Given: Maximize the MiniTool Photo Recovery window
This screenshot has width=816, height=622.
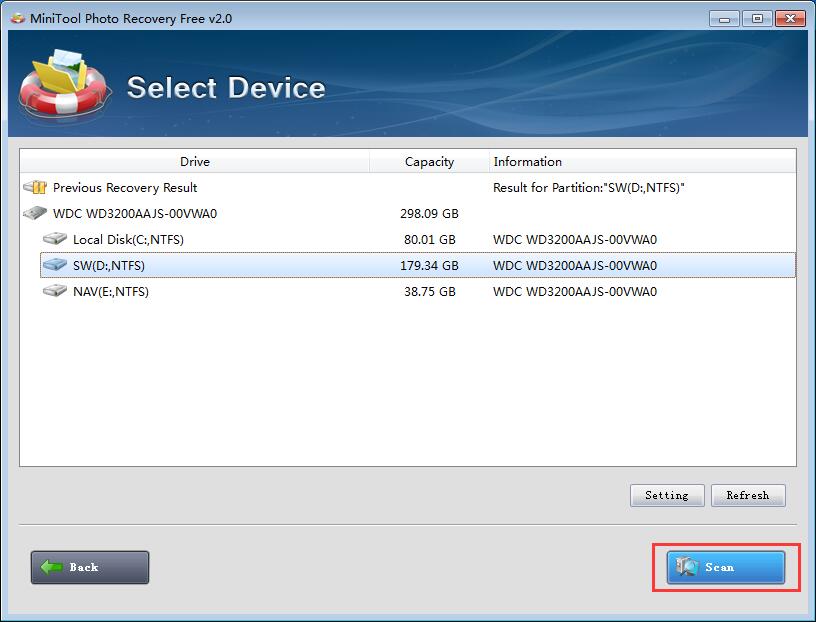Looking at the screenshot, I should pos(757,19).
